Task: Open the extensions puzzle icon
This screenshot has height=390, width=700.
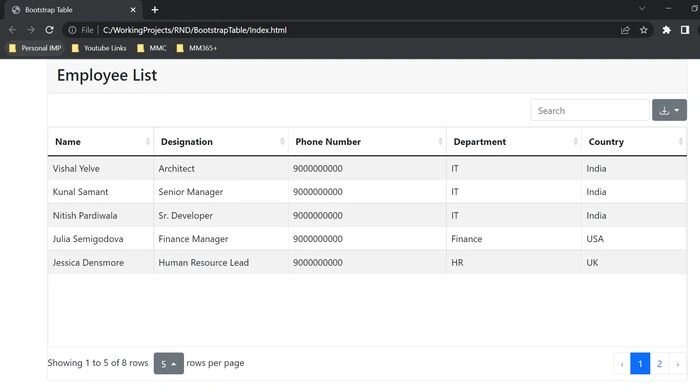Action: tap(667, 30)
